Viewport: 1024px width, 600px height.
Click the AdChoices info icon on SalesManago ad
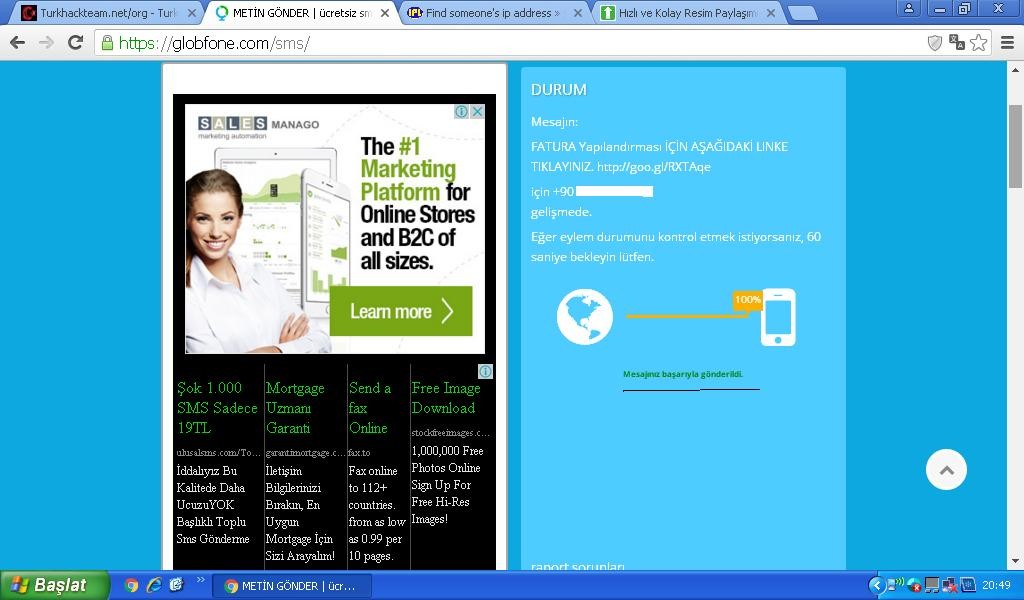coord(461,112)
